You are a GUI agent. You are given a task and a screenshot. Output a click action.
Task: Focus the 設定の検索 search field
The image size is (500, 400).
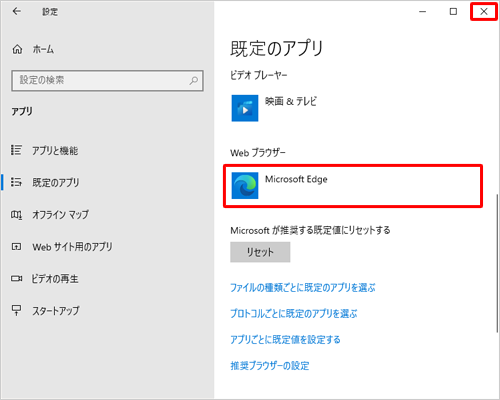point(107,80)
